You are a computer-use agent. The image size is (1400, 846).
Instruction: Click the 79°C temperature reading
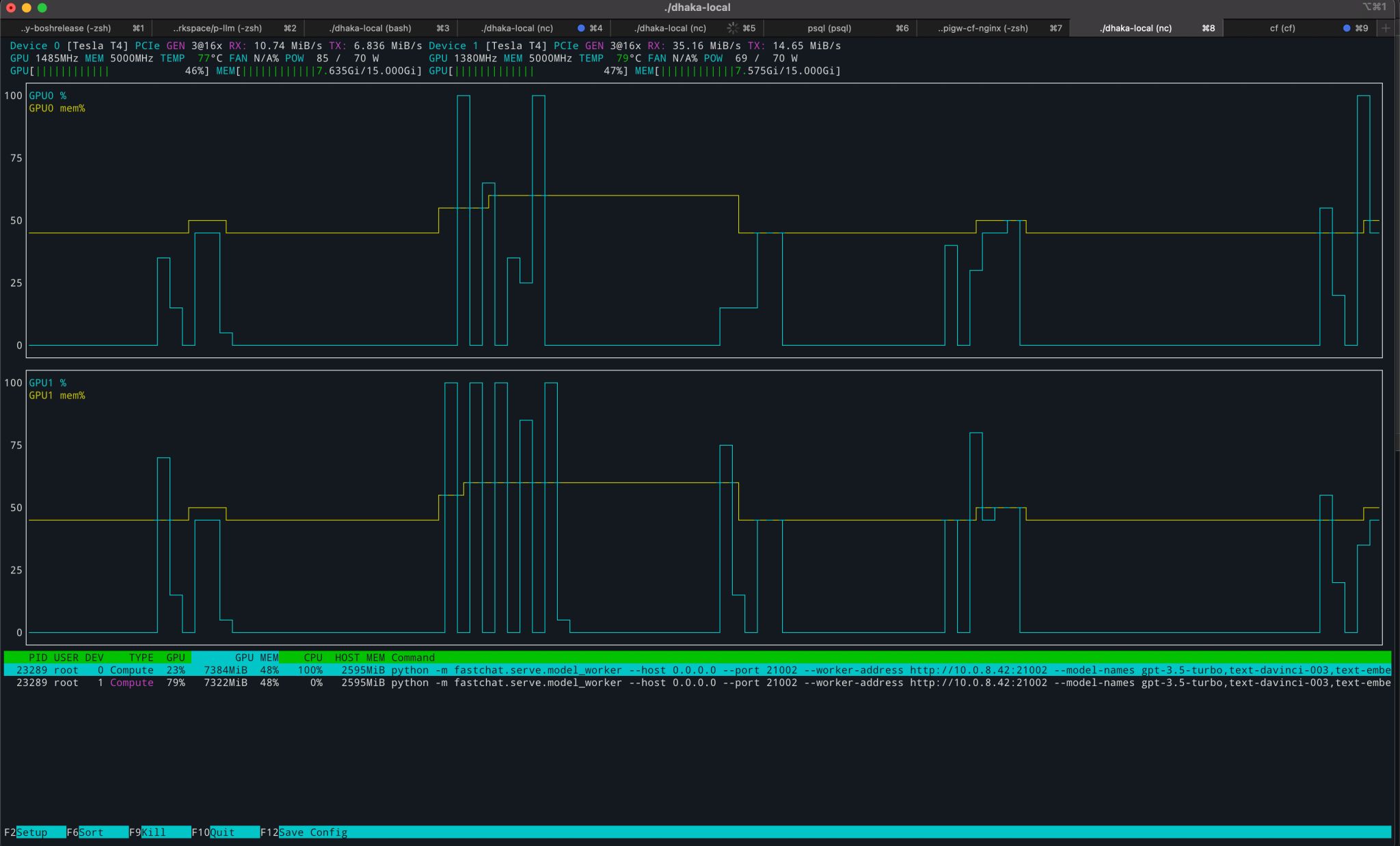point(629,58)
